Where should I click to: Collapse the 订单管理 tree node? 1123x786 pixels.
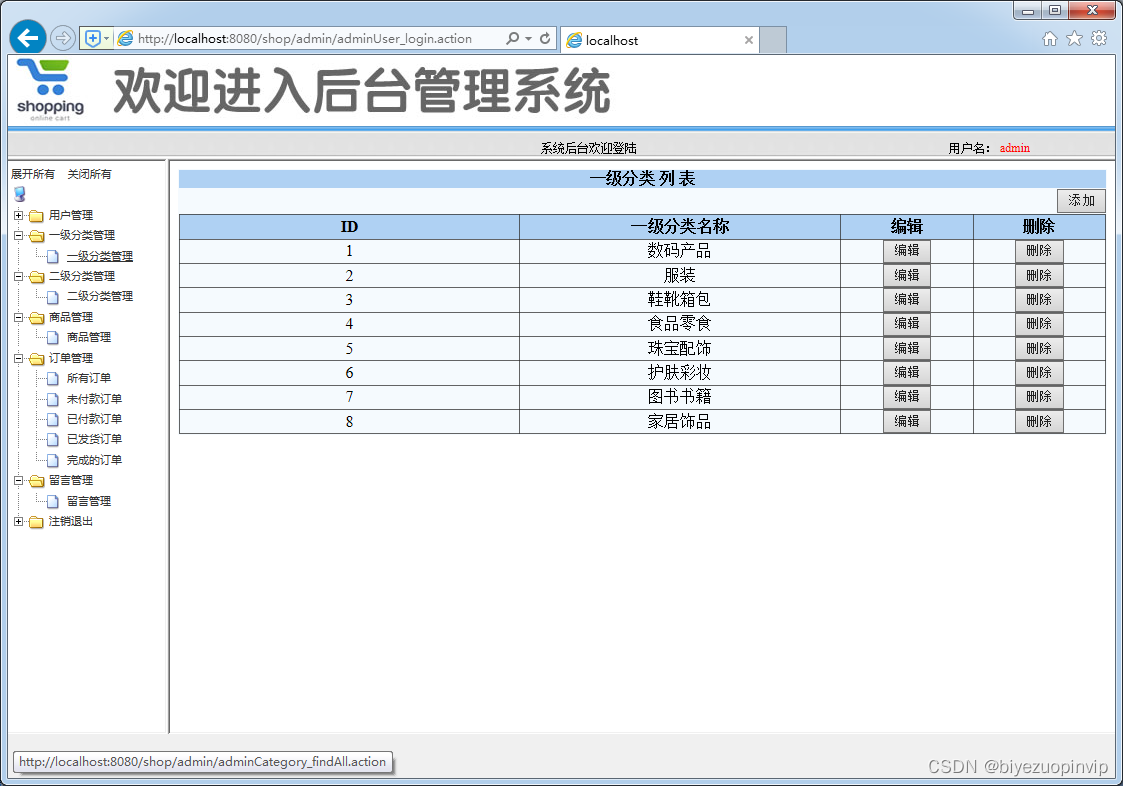(x=19, y=358)
